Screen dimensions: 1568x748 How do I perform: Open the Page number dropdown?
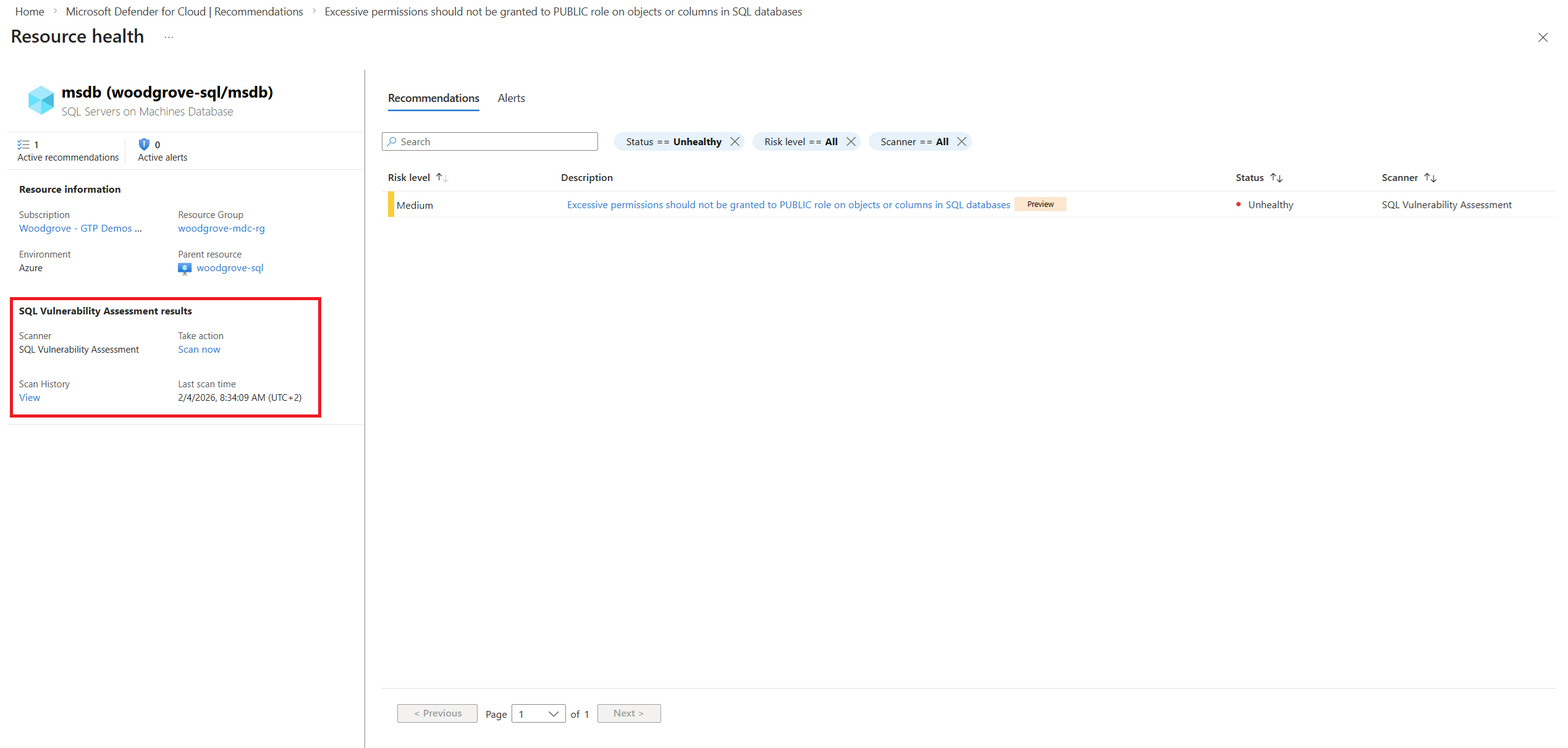538,713
